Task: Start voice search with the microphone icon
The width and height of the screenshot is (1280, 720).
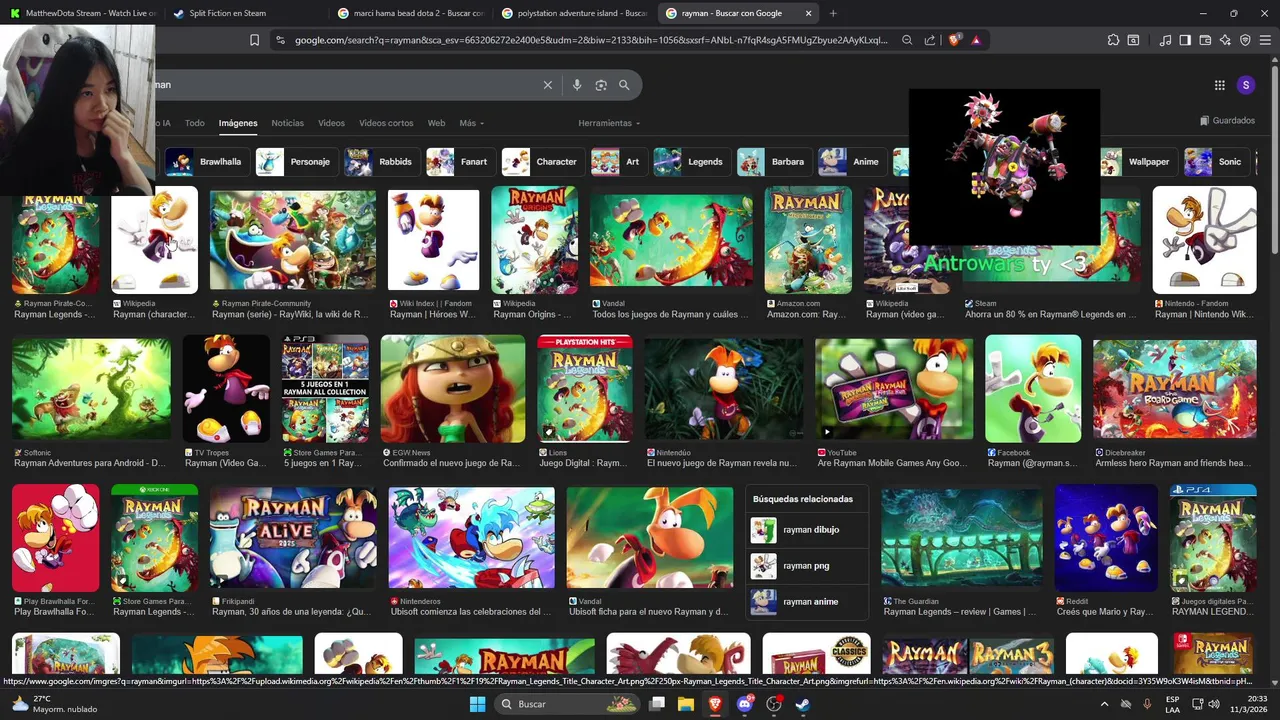Action: point(577,85)
